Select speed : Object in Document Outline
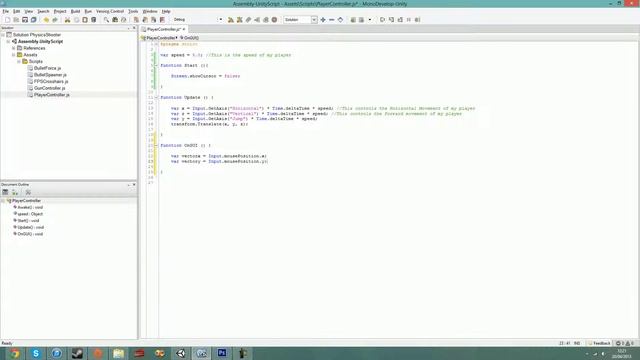Screen dimensions: 640x360 coord(29,214)
